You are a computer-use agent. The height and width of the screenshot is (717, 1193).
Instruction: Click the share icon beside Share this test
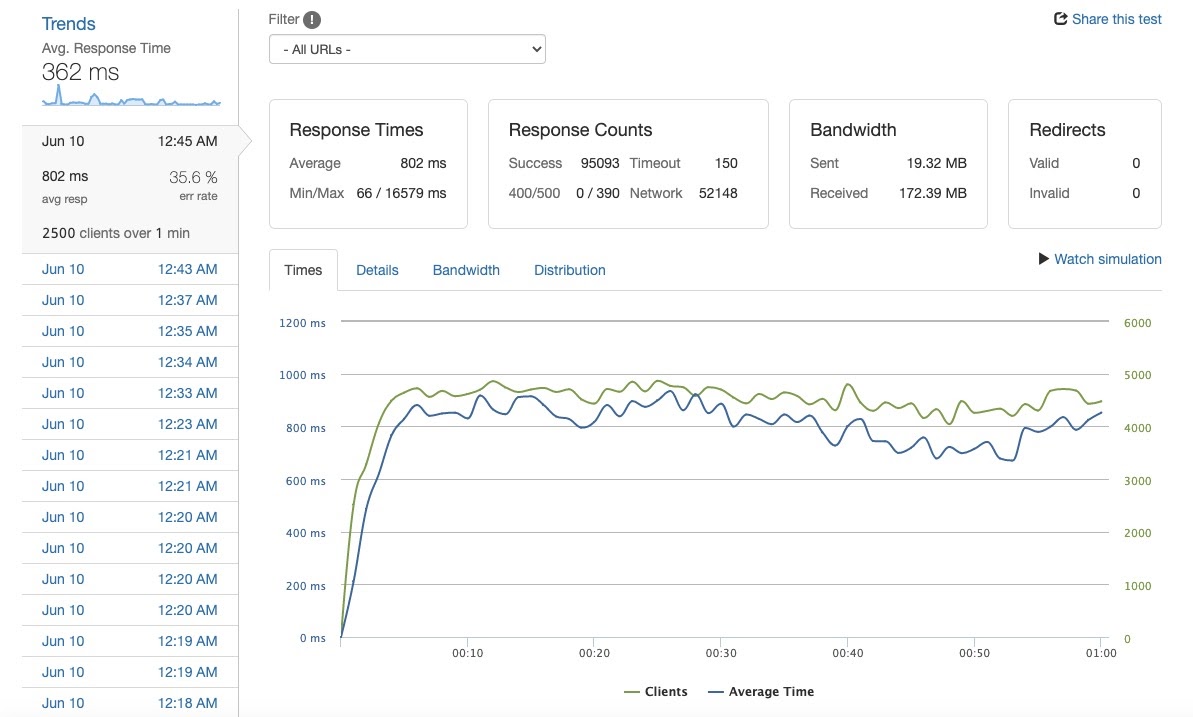point(1061,19)
